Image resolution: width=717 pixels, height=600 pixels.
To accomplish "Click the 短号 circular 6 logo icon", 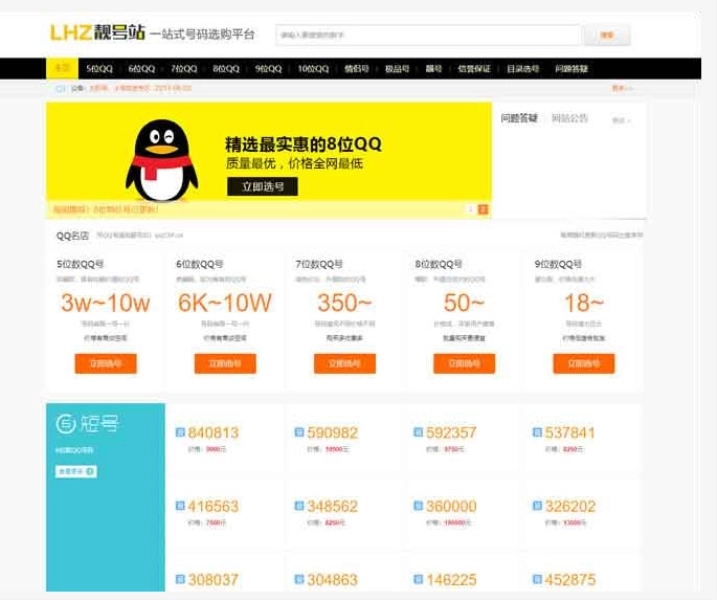I will 65,424.
